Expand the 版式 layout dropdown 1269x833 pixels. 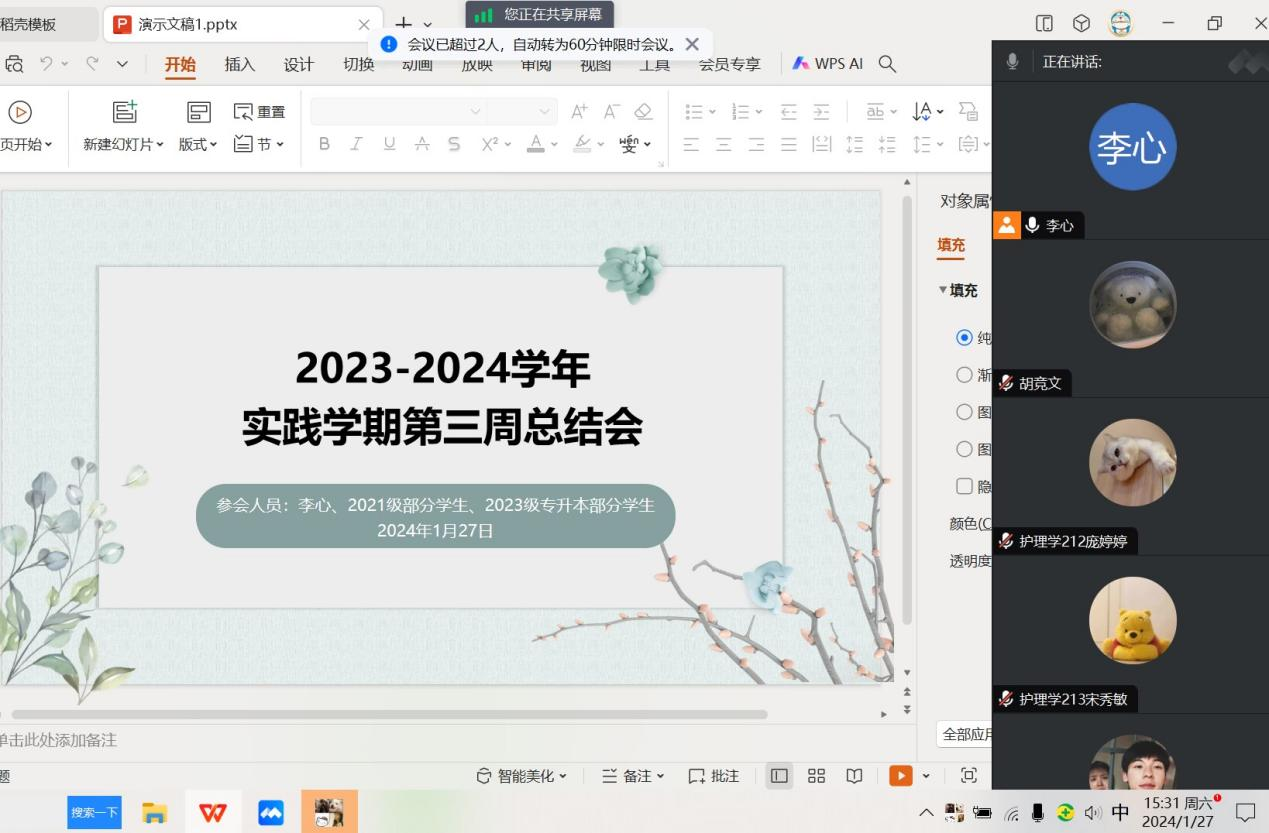(198, 144)
